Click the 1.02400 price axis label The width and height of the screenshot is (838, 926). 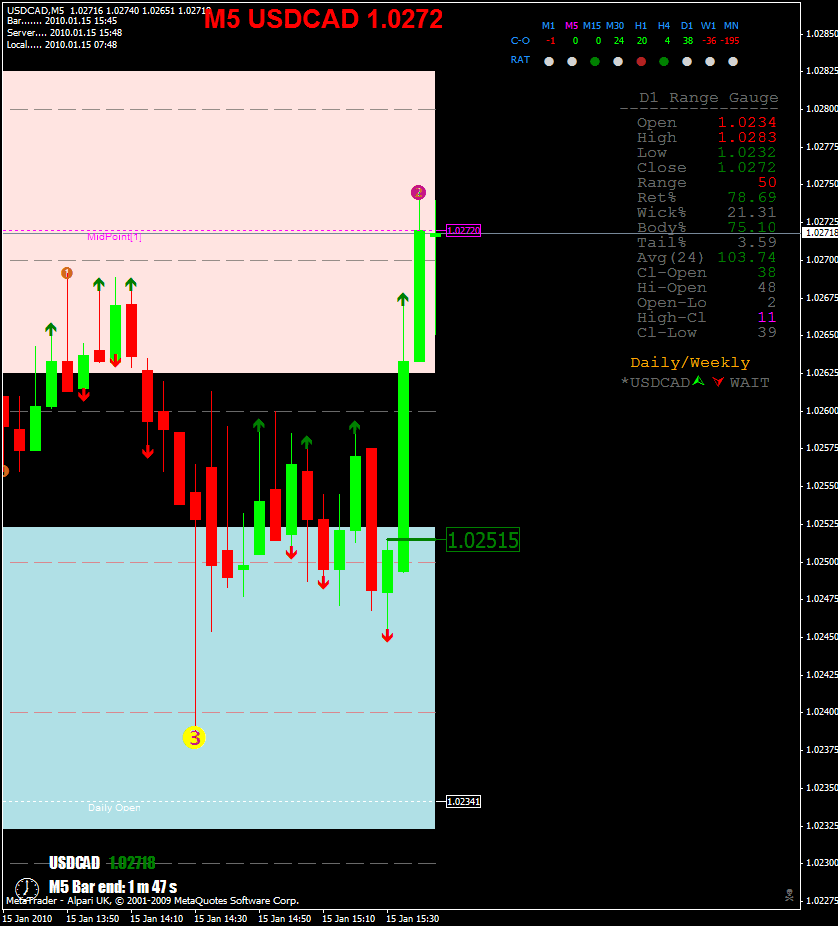(821, 712)
